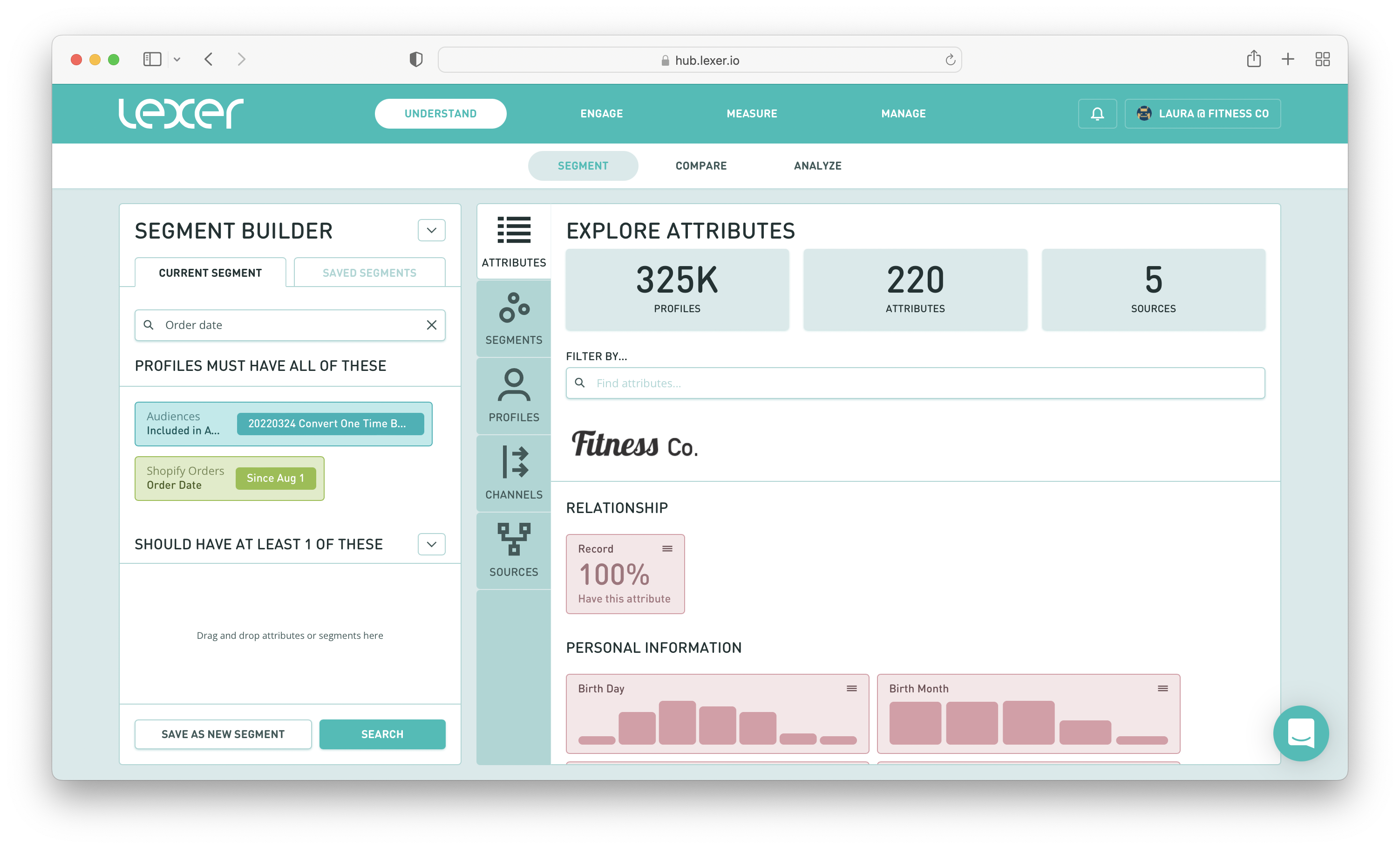Click the Find attributes filter field
The width and height of the screenshot is (1400, 849).
(x=915, y=383)
